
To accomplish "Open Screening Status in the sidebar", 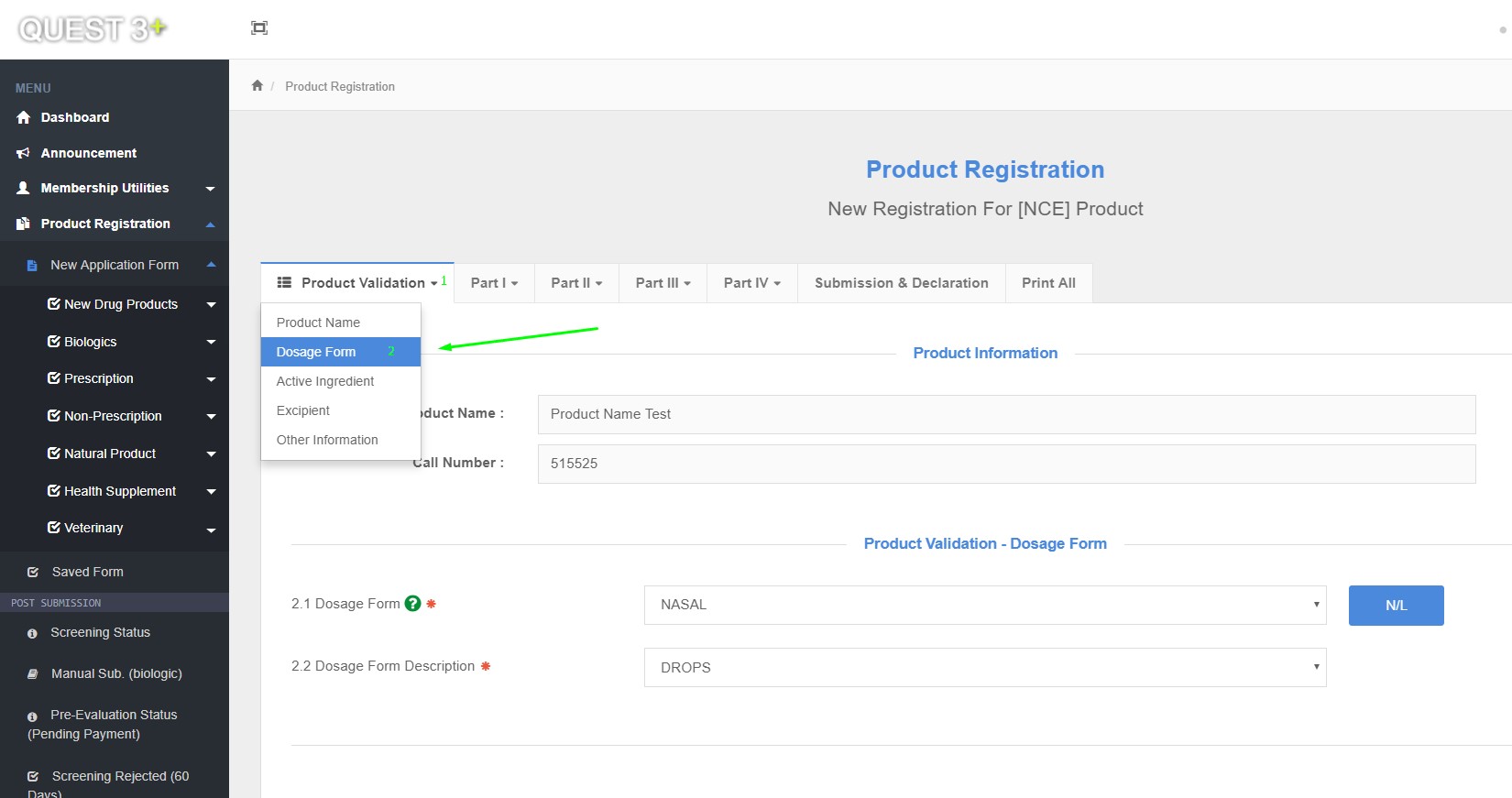I will point(100,632).
